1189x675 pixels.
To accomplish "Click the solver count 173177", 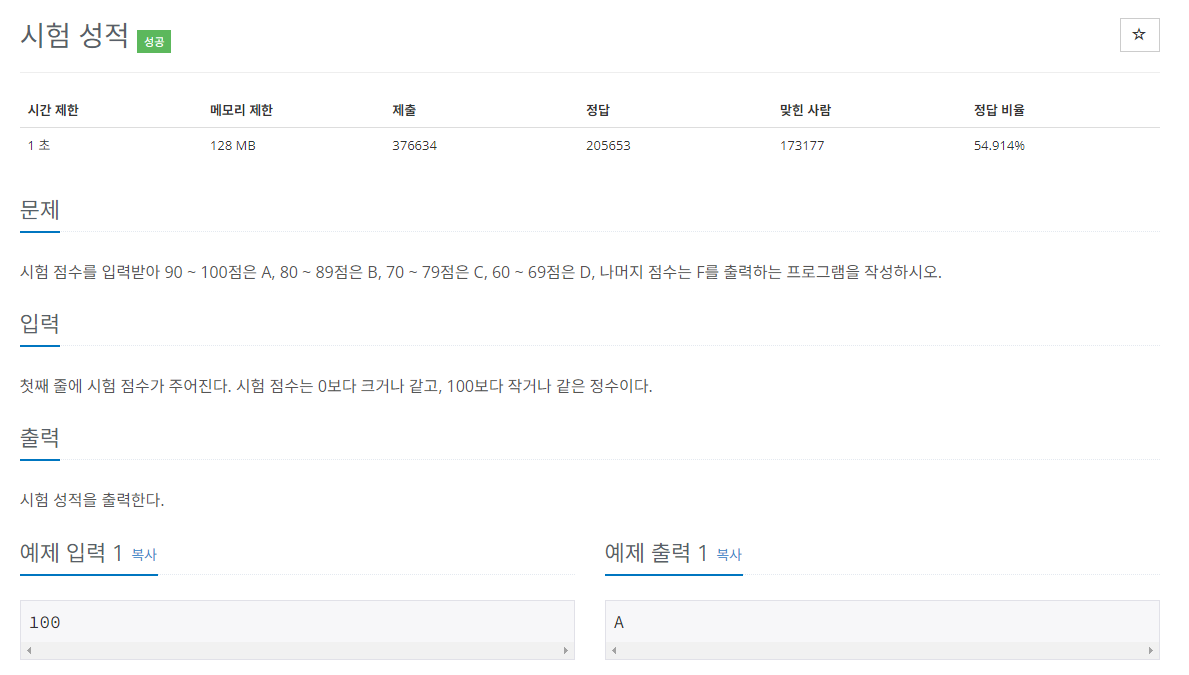I will (802, 146).
